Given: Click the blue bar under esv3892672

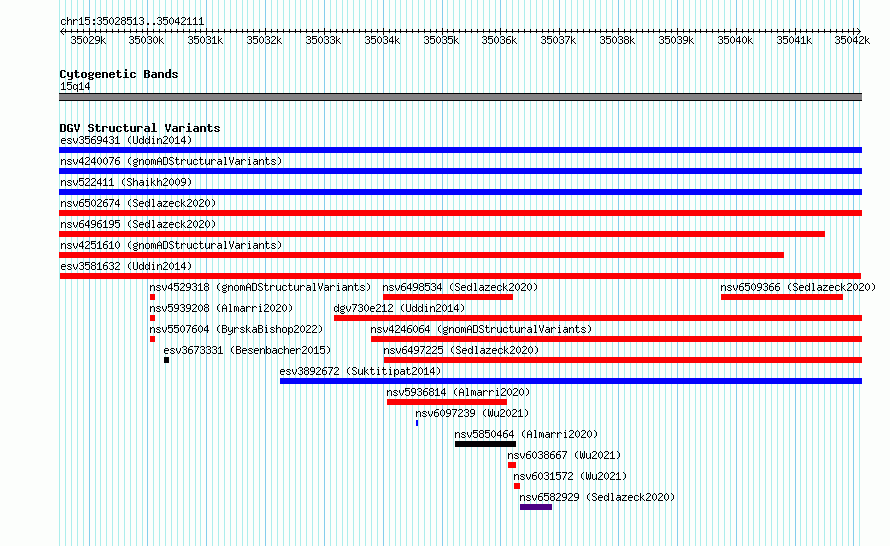Looking at the screenshot, I should [x=571, y=381].
